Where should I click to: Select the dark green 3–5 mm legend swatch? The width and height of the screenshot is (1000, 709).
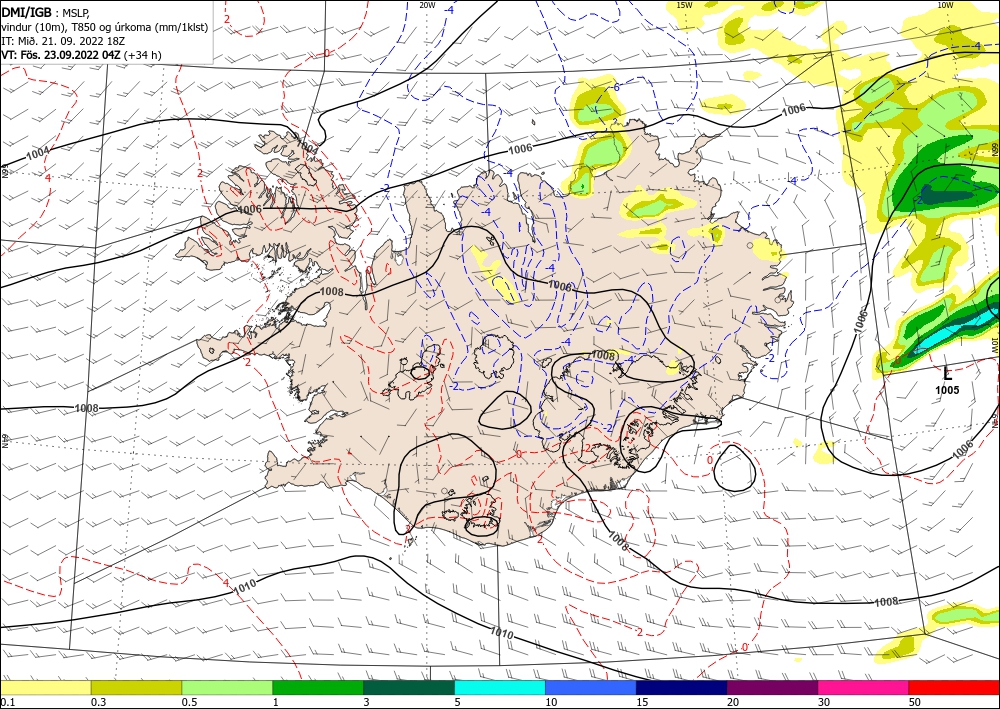(x=409, y=687)
